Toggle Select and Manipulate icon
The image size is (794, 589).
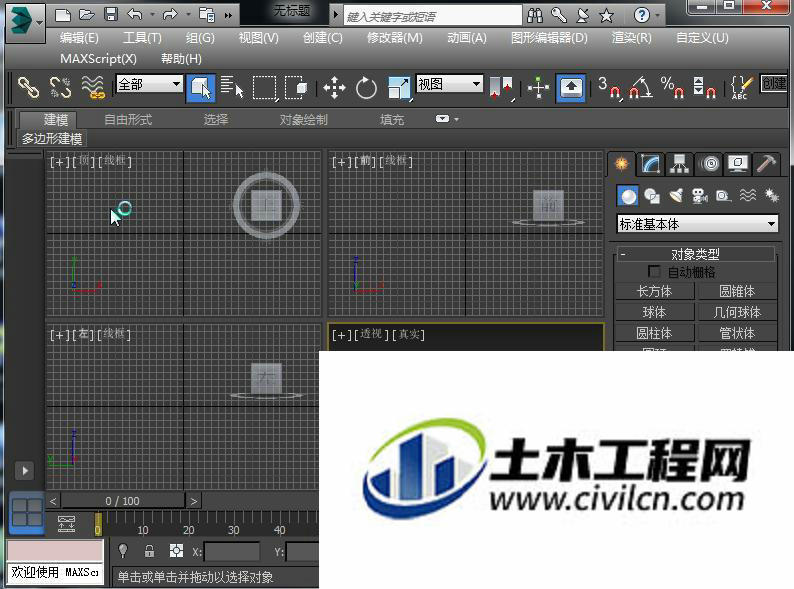point(538,88)
